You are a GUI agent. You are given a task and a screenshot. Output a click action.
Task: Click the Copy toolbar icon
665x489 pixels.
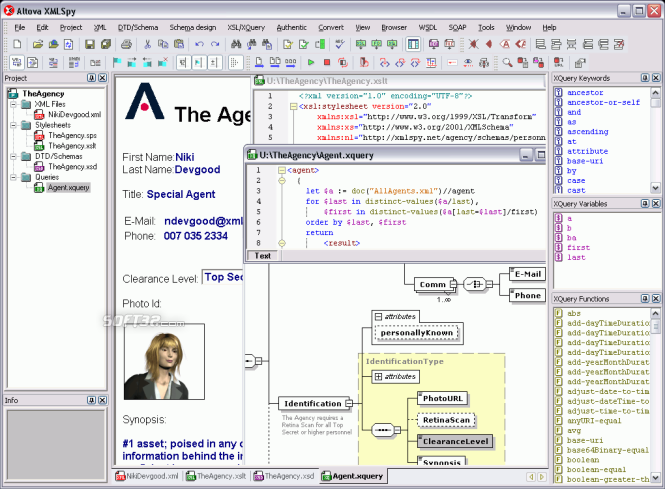(x=163, y=44)
